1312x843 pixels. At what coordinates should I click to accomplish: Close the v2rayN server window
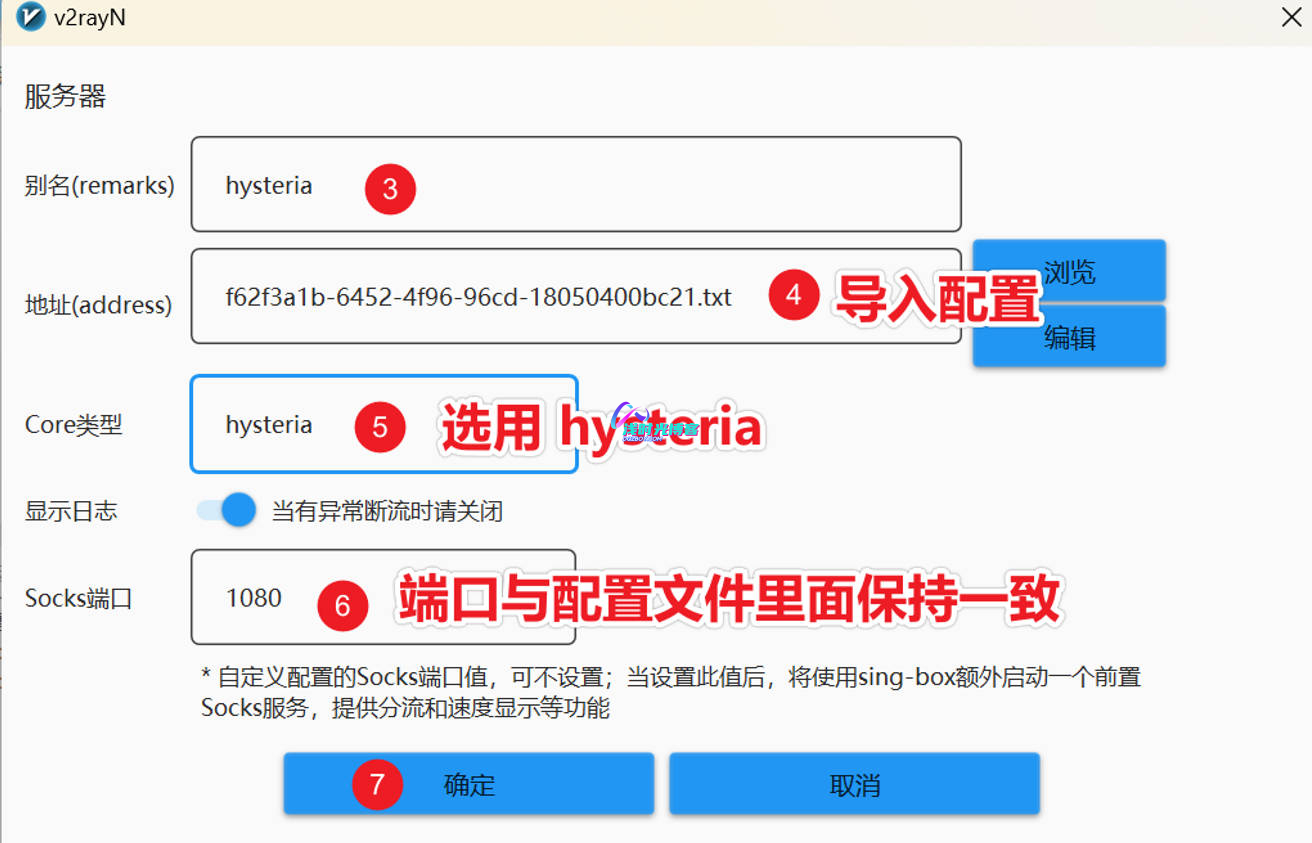tap(1291, 18)
